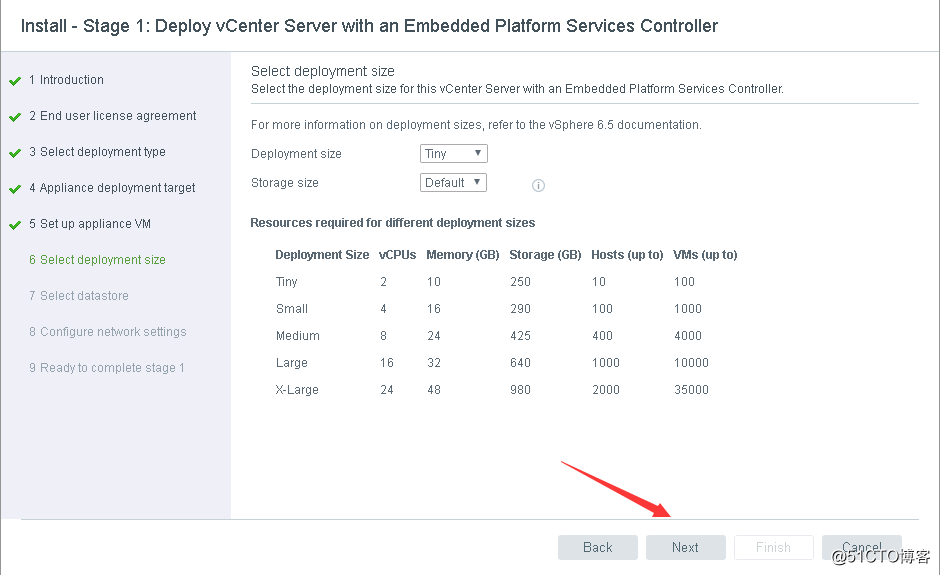Click the 250 storage value for Tiny
940x575 pixels.
click(520, 282)
